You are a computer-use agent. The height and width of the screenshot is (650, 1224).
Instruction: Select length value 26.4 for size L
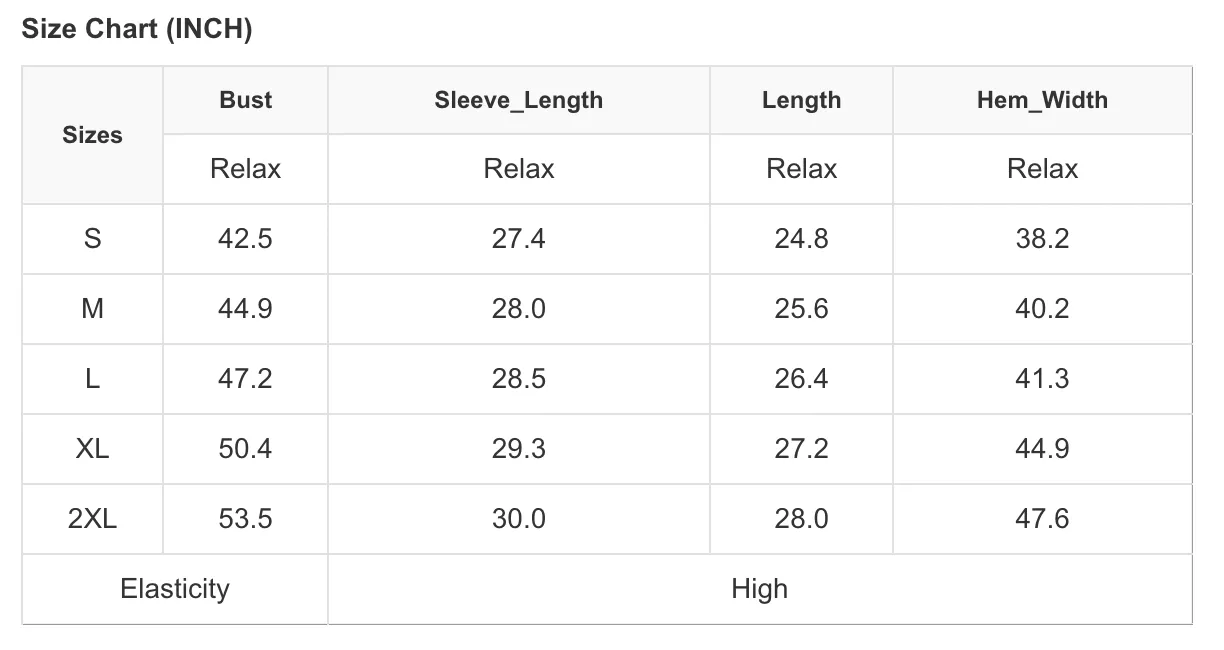pos(801,379)
